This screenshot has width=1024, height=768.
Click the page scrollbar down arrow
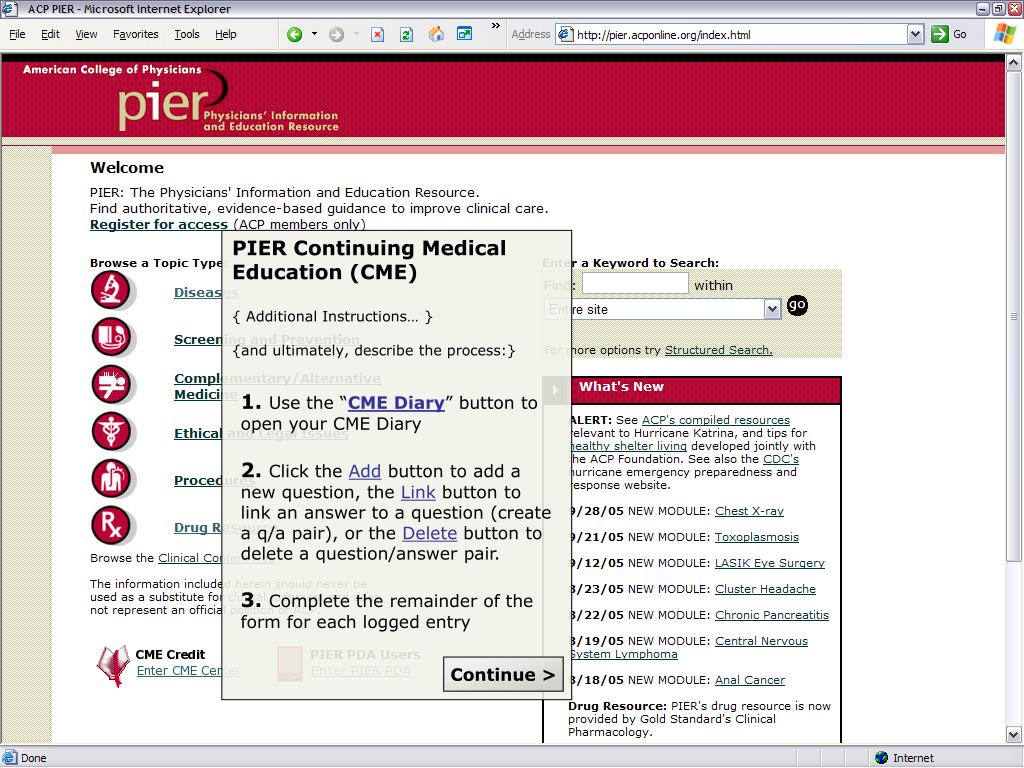pyautogui.click(x=1014, y=735)
